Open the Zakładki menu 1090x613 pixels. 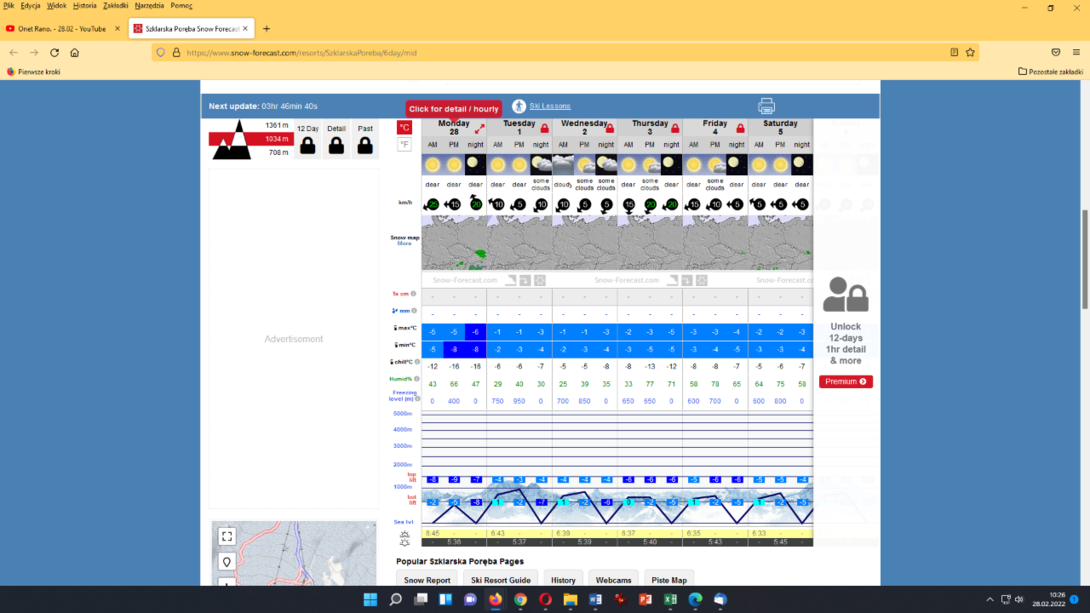[115, 6]
